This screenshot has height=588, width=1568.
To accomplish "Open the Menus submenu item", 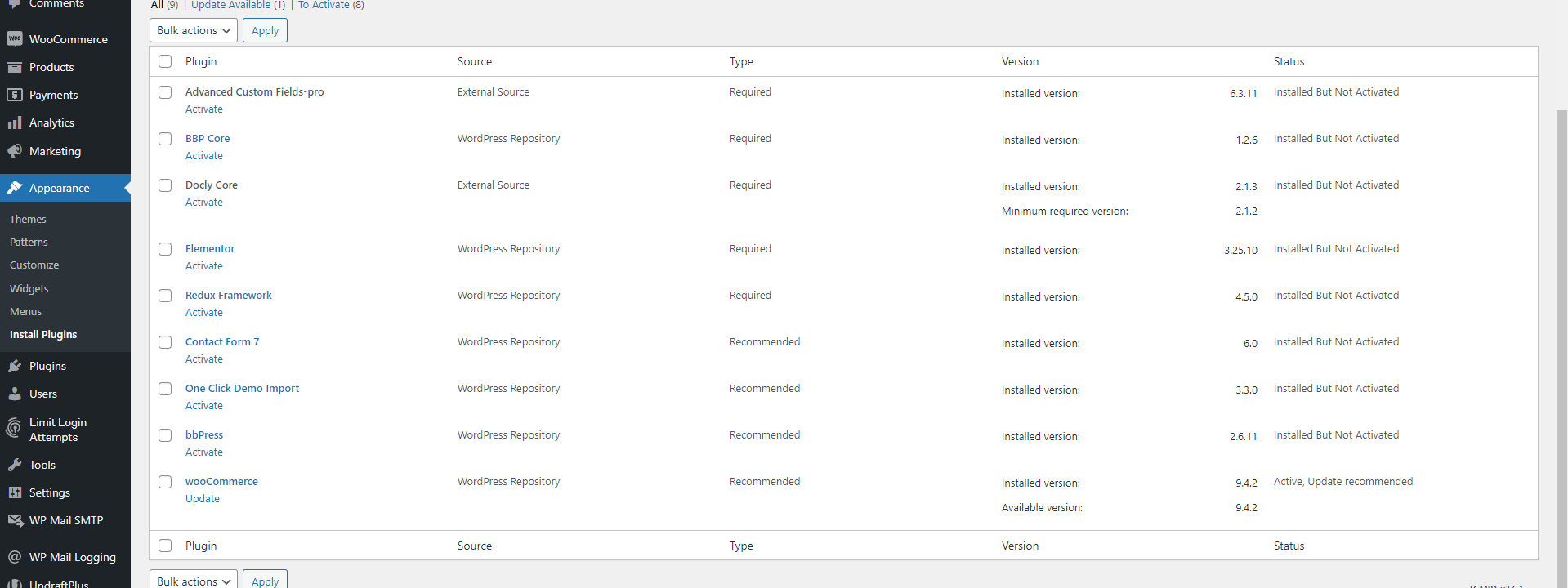I will pyautogui.click(x=25, y=311).
